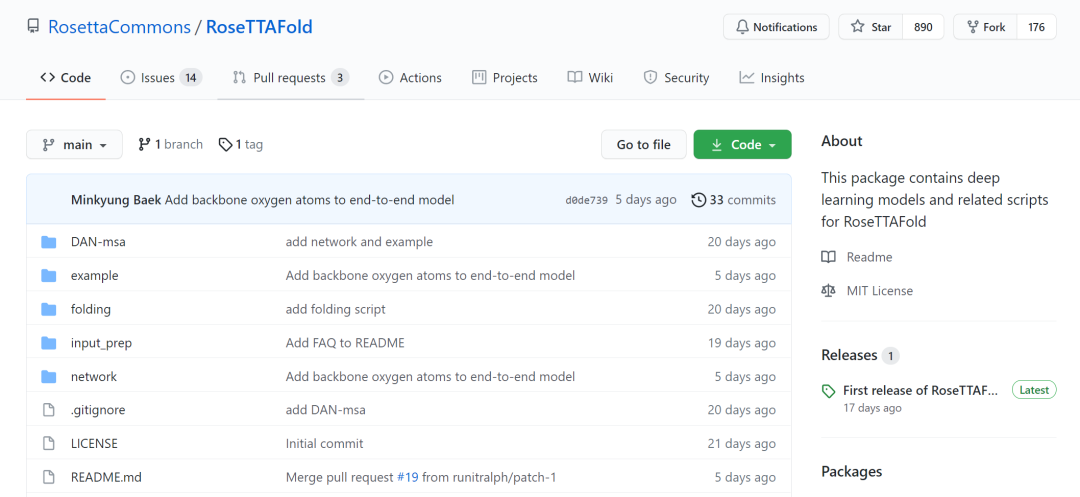Click the README.md file icon
Screen dimensions: 1080x497
[48, 477]
